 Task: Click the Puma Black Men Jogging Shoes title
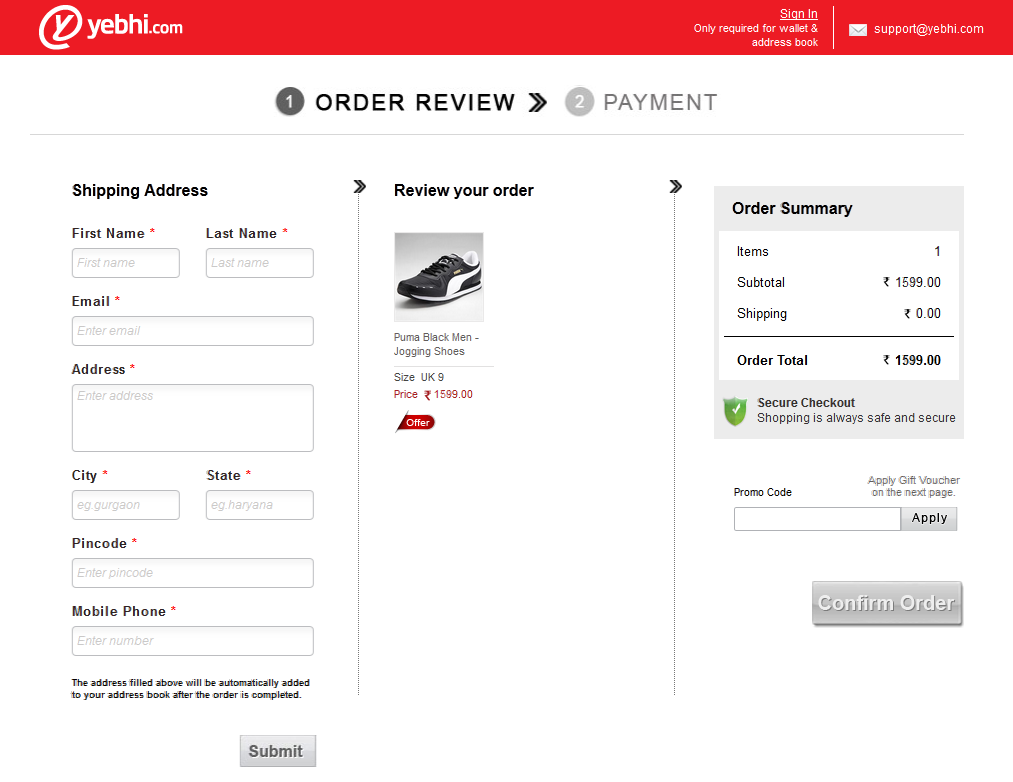pos(436,344)
